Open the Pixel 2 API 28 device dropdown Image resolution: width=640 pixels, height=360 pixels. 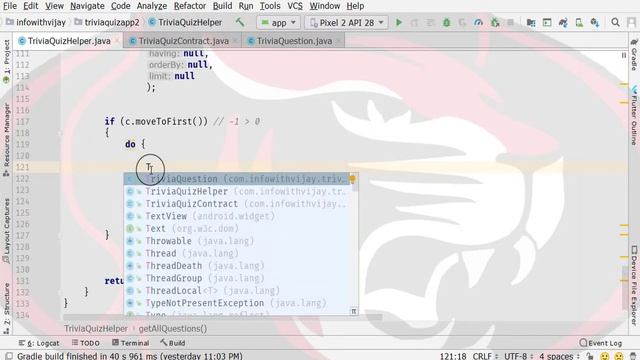click(346, 22)
